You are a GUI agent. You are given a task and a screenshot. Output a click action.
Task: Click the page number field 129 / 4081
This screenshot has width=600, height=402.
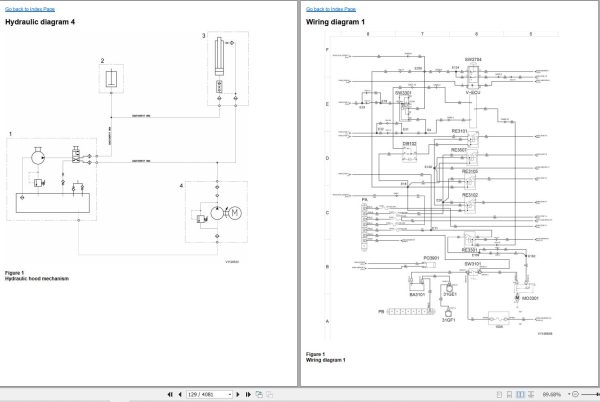click(207, 394)
